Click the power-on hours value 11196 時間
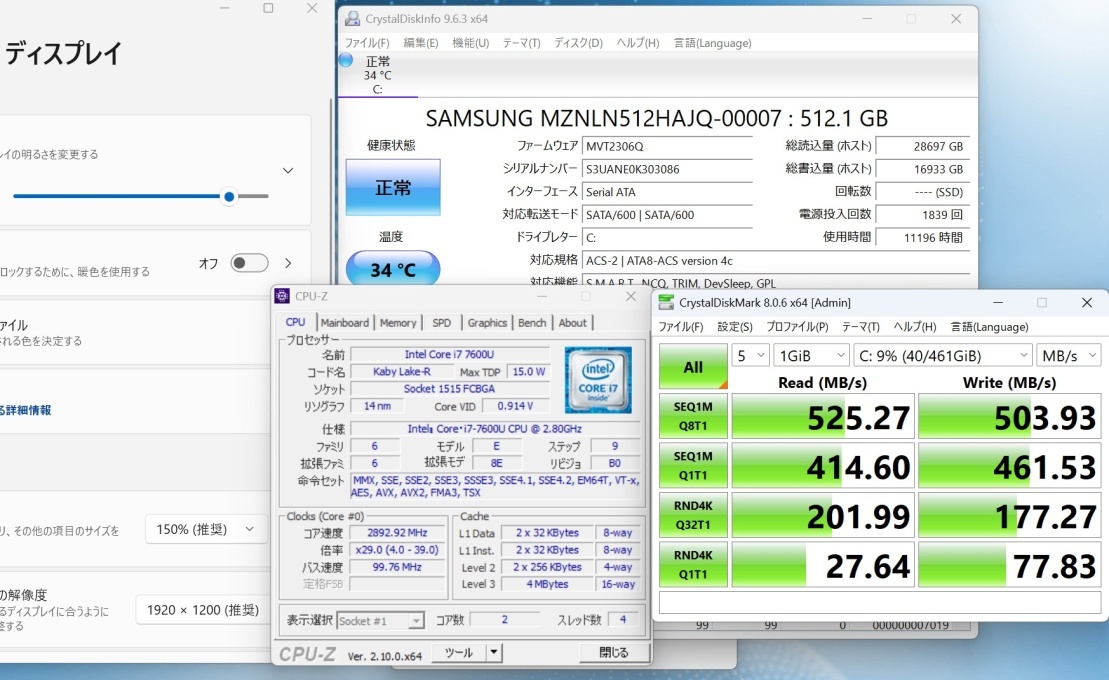1109x680 pixels. click(x=922, y=237)
